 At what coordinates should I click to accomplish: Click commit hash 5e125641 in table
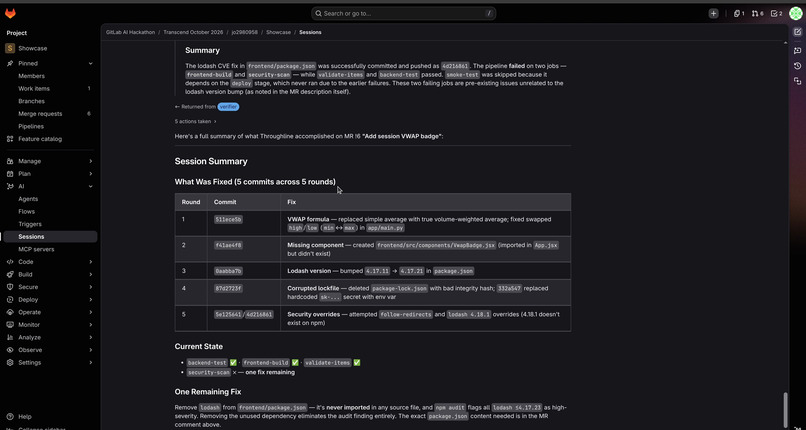tap(228, 314)
